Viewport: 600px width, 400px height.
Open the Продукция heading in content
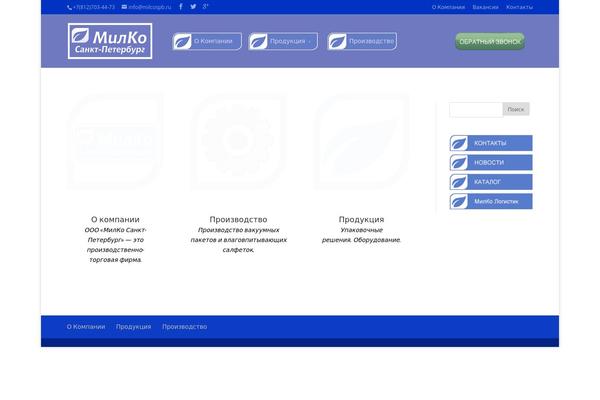[361, 219]
